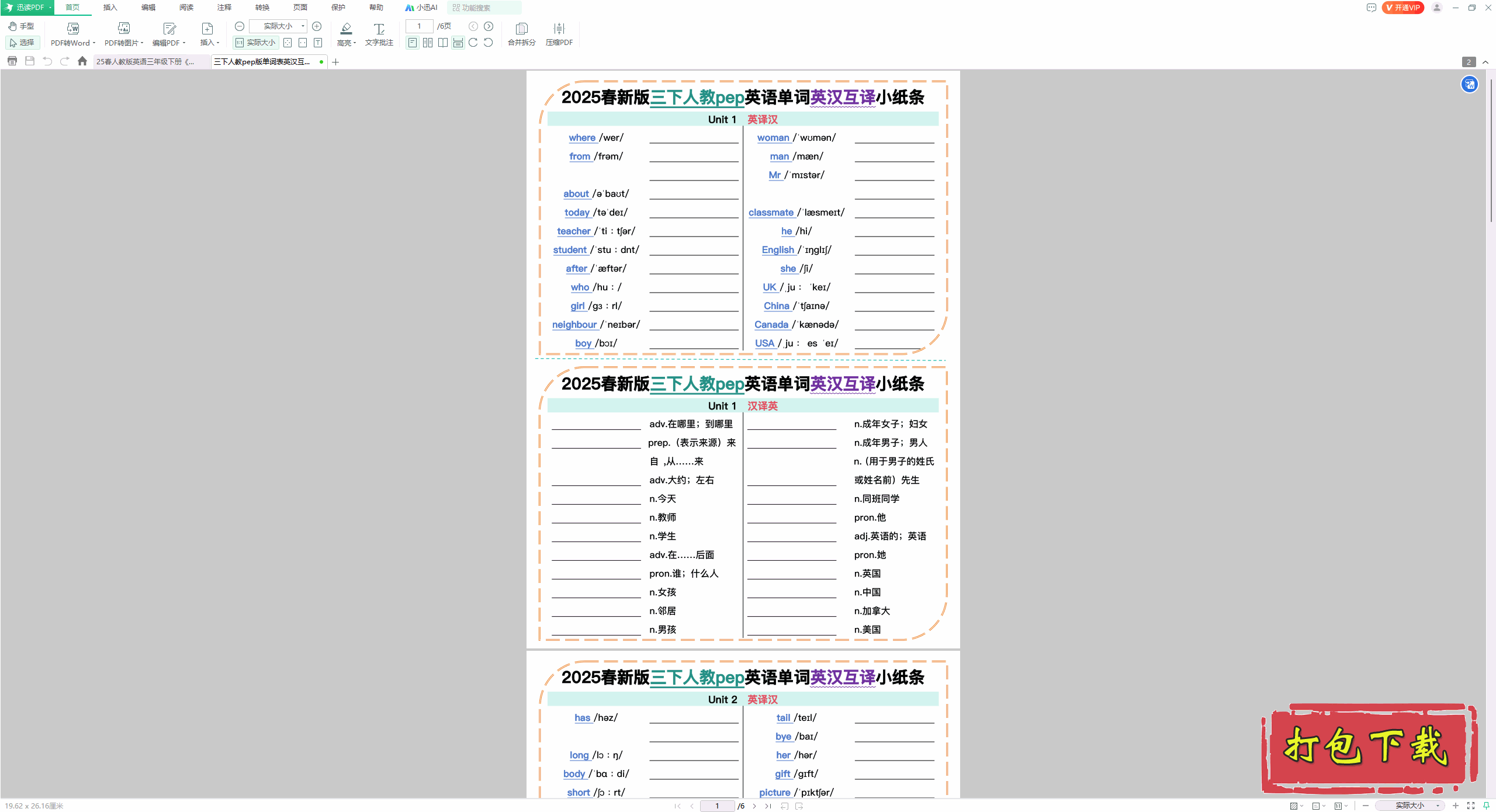This screenshot has height=812, width=1496.
Task: Switch to the 25春人教版英语三年级下册 tab
Action: pyautogui.click(x=151, y=62)
